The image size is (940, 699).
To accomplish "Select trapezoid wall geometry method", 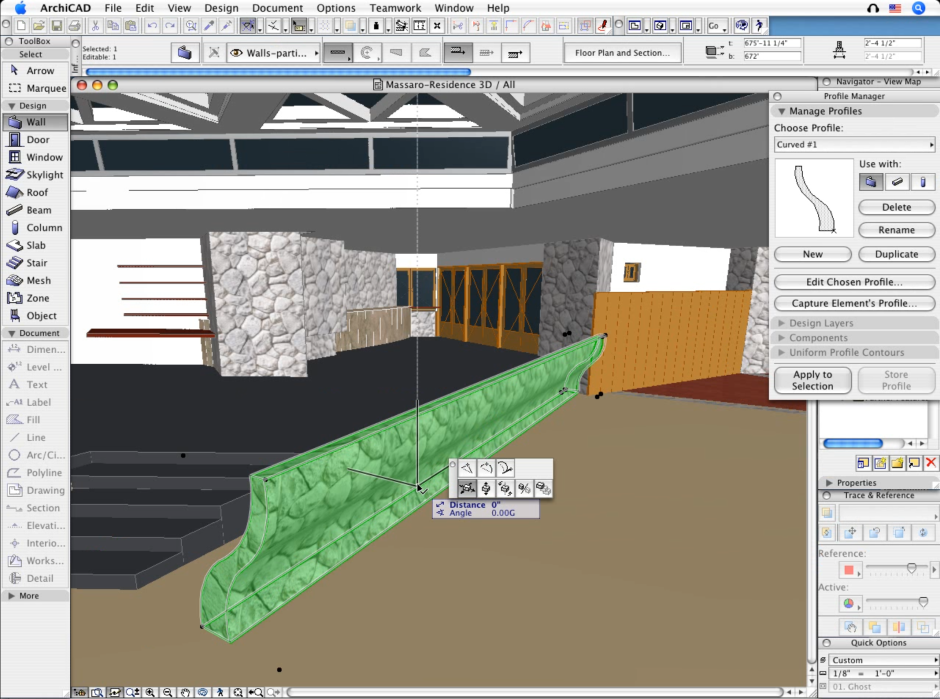I will coord(396,53).
